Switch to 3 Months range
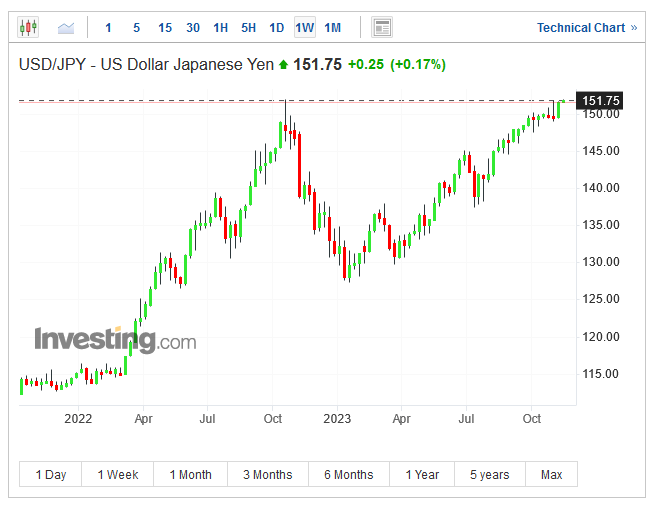This screenshot has height=505, width=656. coord(267,474)
